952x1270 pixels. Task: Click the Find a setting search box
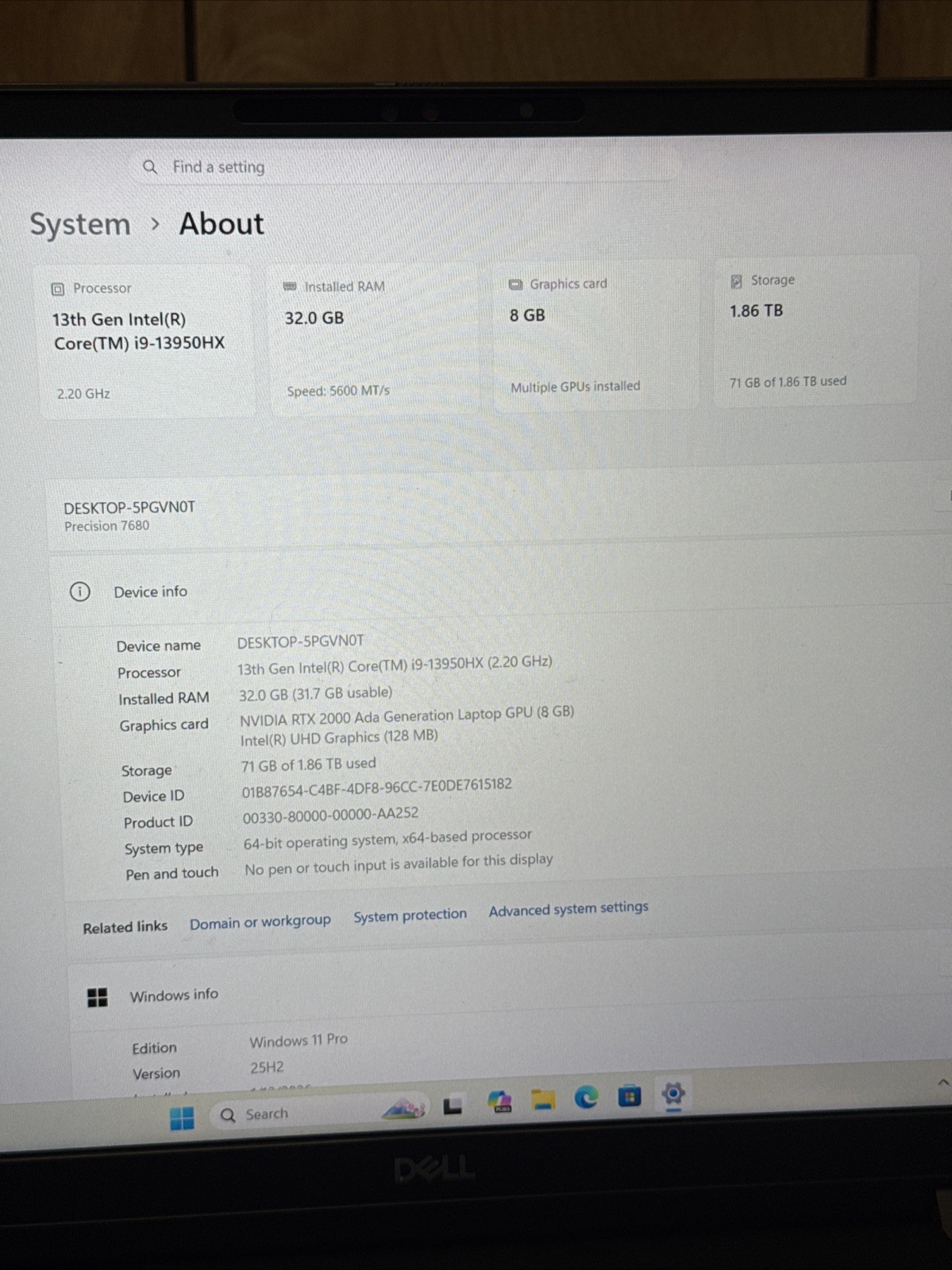(x=405, y=166)
